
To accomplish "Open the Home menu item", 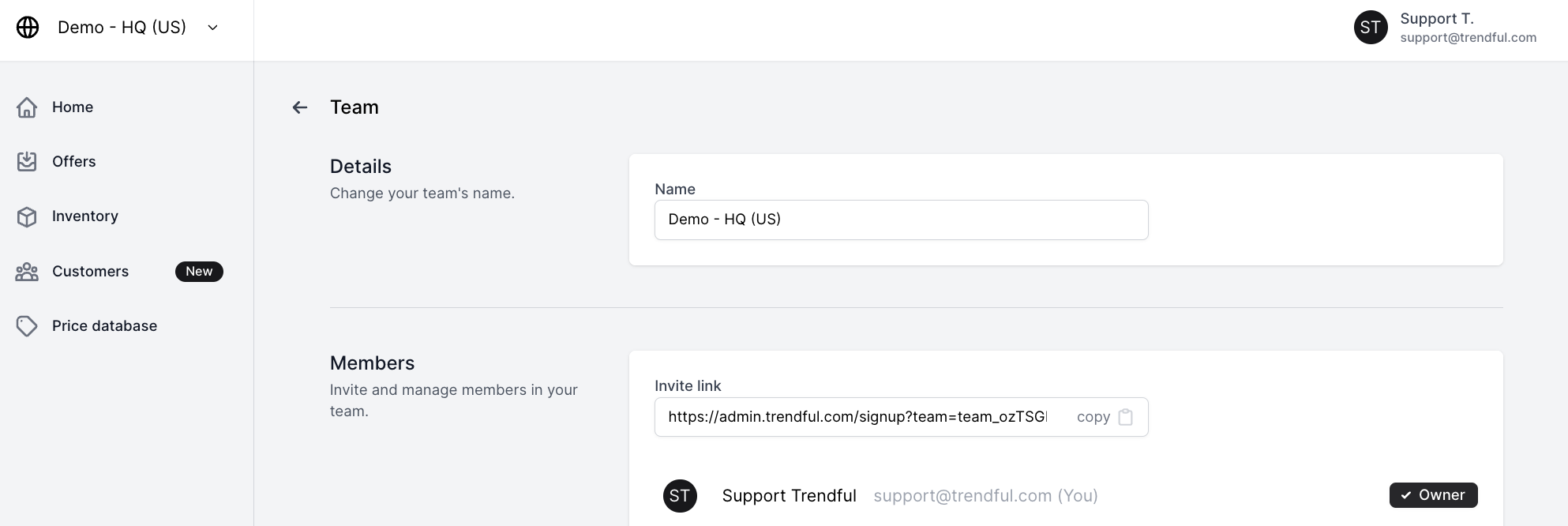I will pos(73,107).
